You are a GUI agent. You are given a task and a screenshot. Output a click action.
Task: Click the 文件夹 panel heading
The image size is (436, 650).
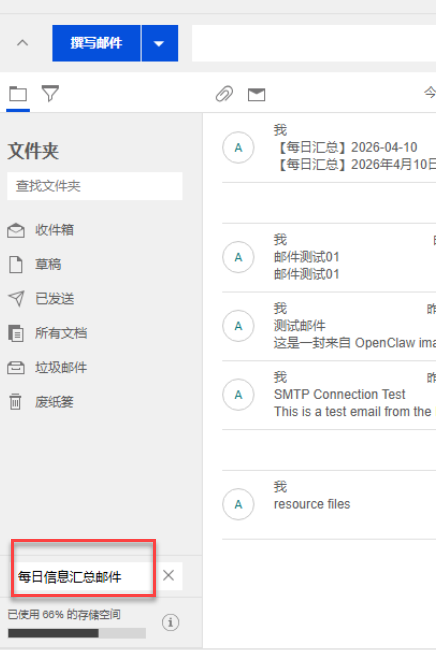coord(33,150)
